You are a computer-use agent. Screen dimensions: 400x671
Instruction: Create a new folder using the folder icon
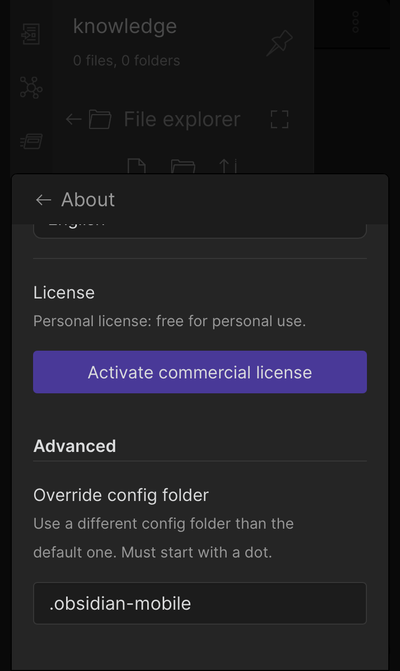[x=183, y=166]
